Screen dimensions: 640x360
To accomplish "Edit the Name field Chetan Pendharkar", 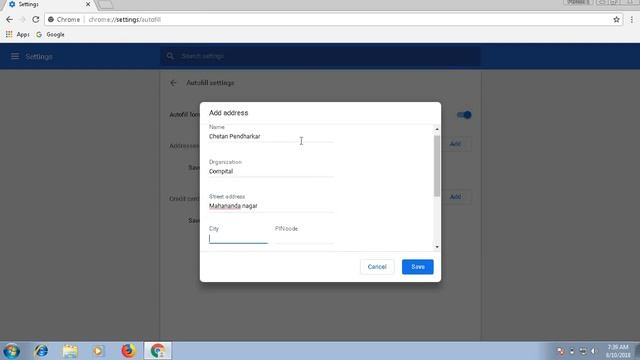I will tap(271, 136).
